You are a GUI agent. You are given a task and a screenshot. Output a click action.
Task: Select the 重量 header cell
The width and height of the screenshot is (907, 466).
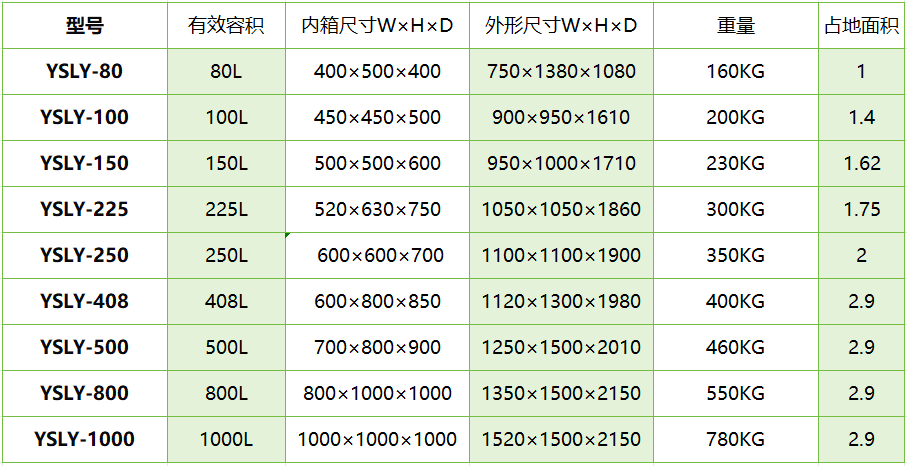coord(736,25)
